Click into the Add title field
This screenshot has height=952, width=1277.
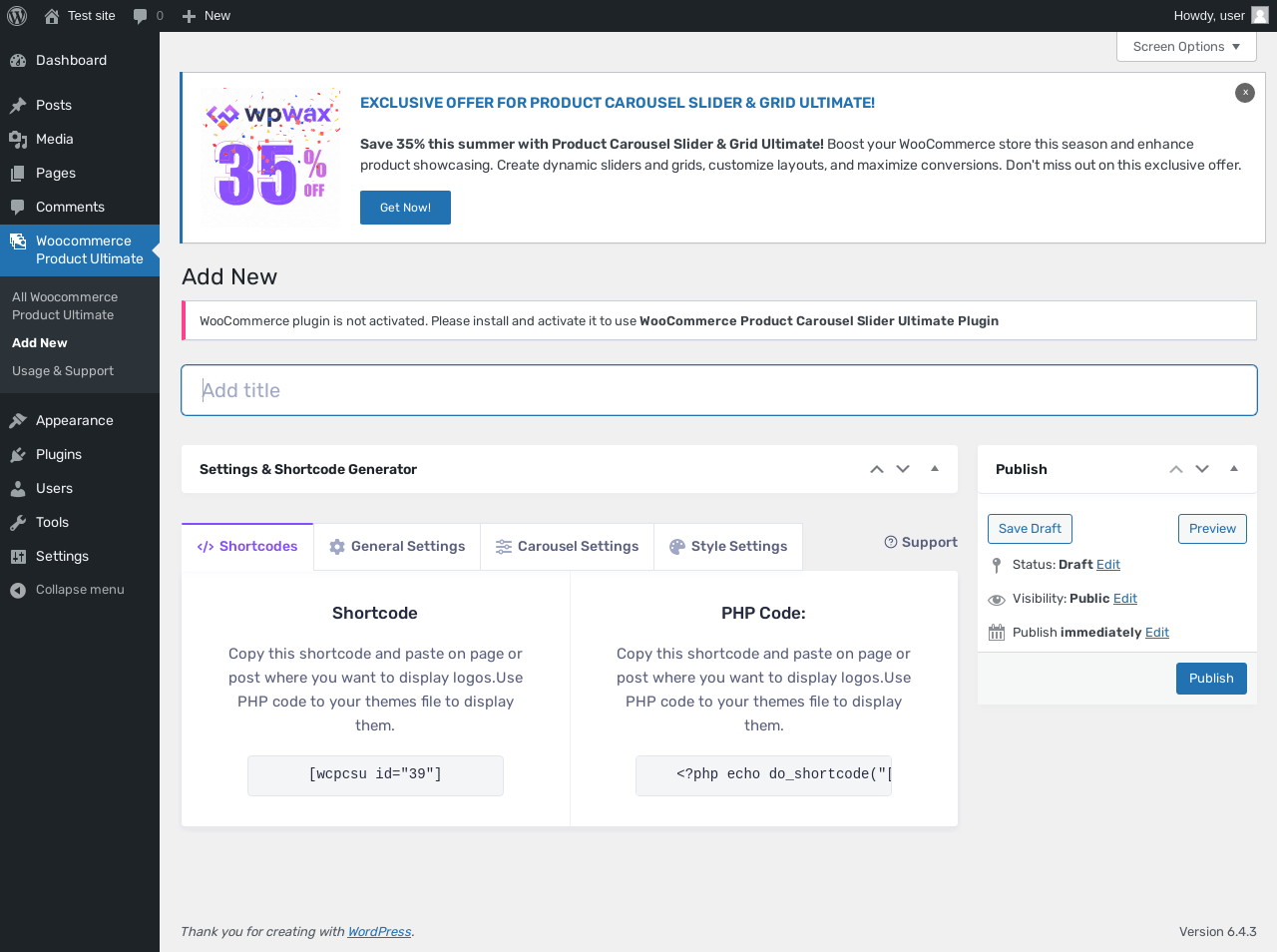coord(719,390)
